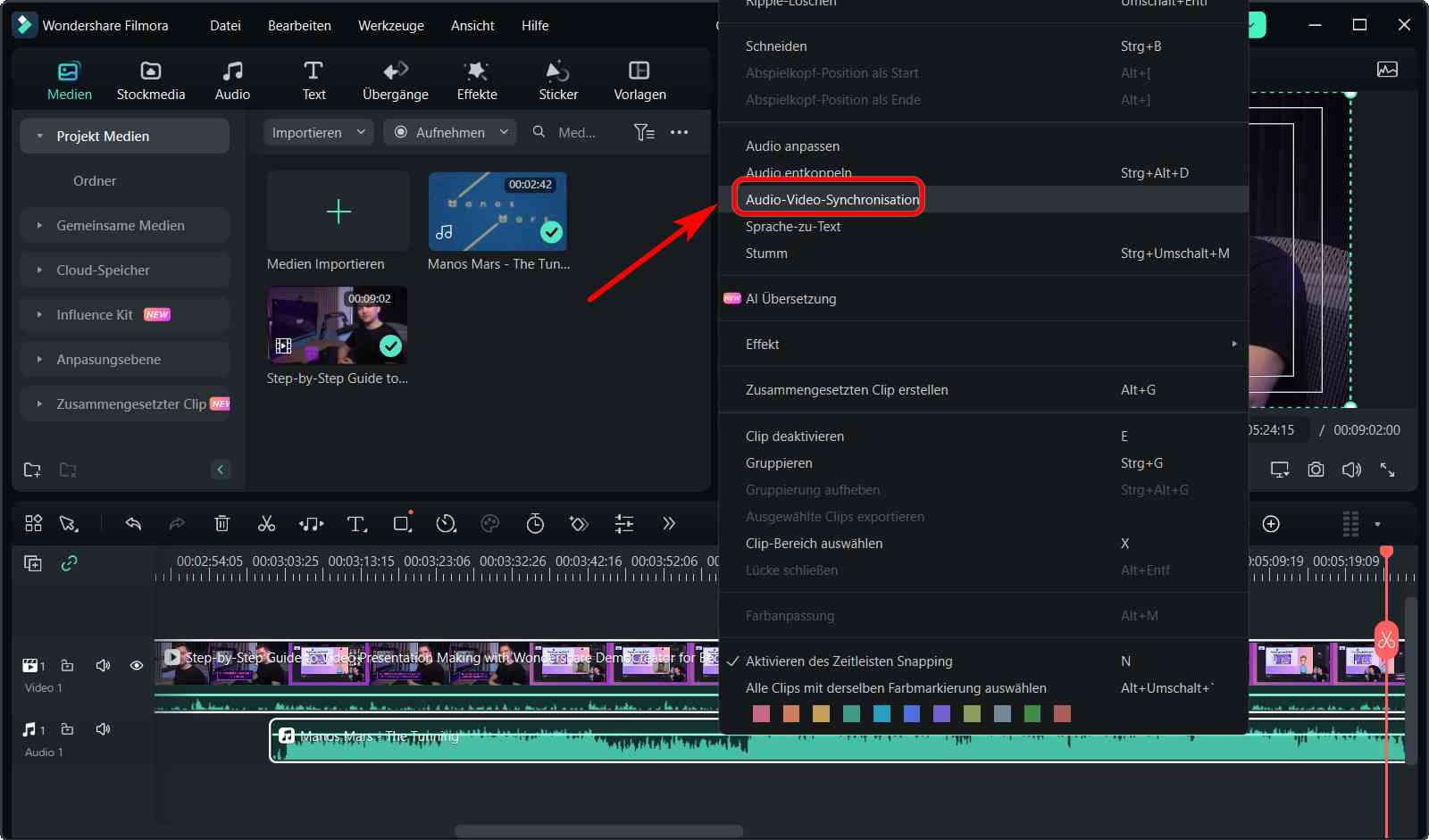
Task: Open the Stockmedia tab
Action: pos(151,81)
